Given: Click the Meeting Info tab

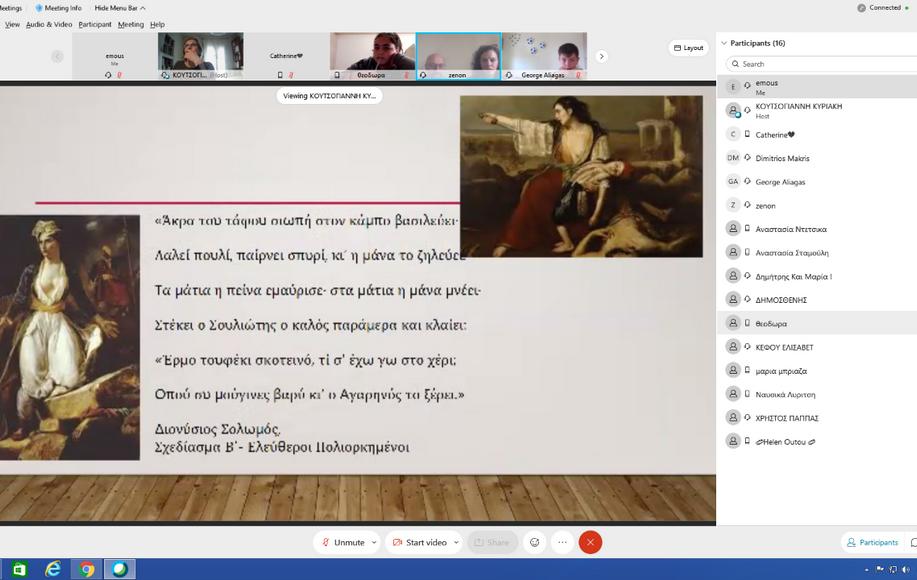Looking at the screenshot, I should pyautogui.click(x=58, y=8).
